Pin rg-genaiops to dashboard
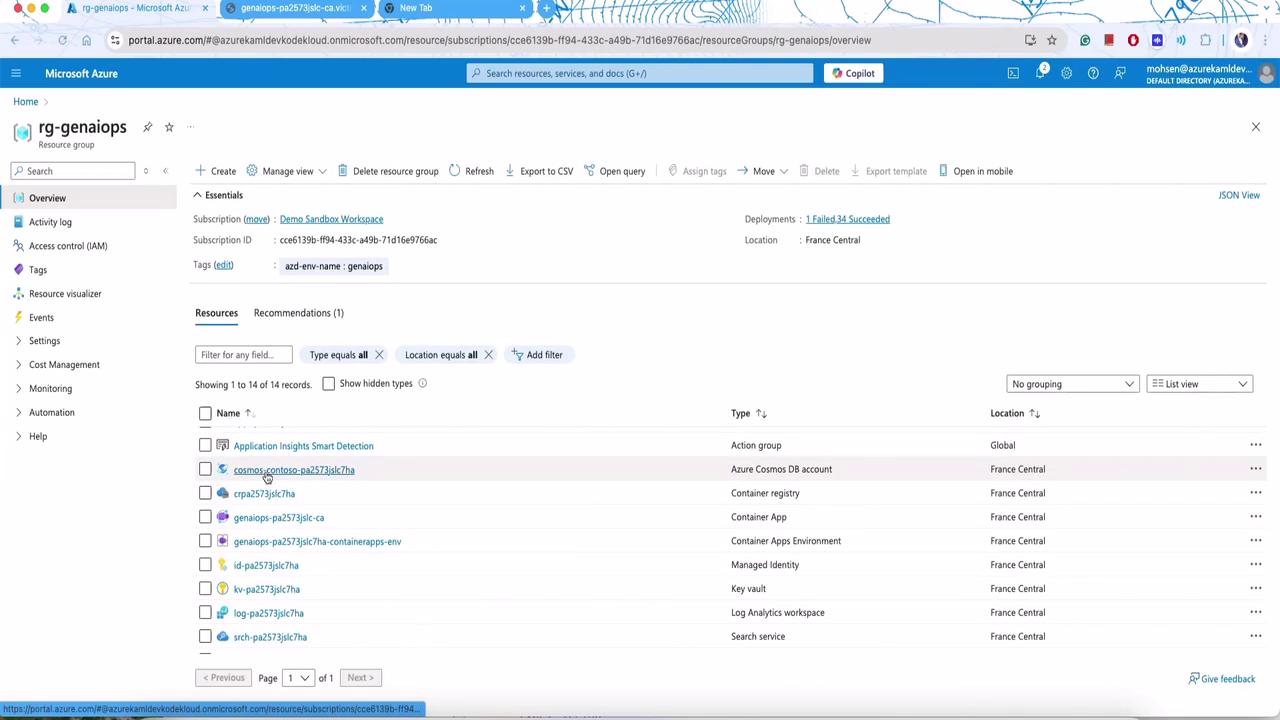The width and height of the screenshot is (1280, 720). pos(147,127)
